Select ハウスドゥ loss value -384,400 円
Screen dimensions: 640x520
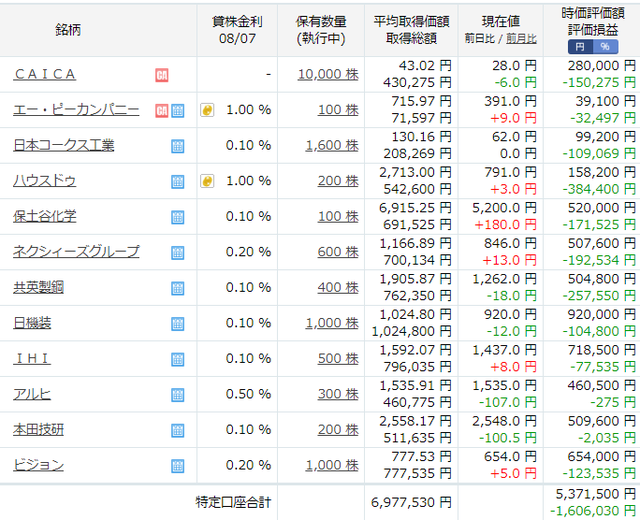coord(599,189)
